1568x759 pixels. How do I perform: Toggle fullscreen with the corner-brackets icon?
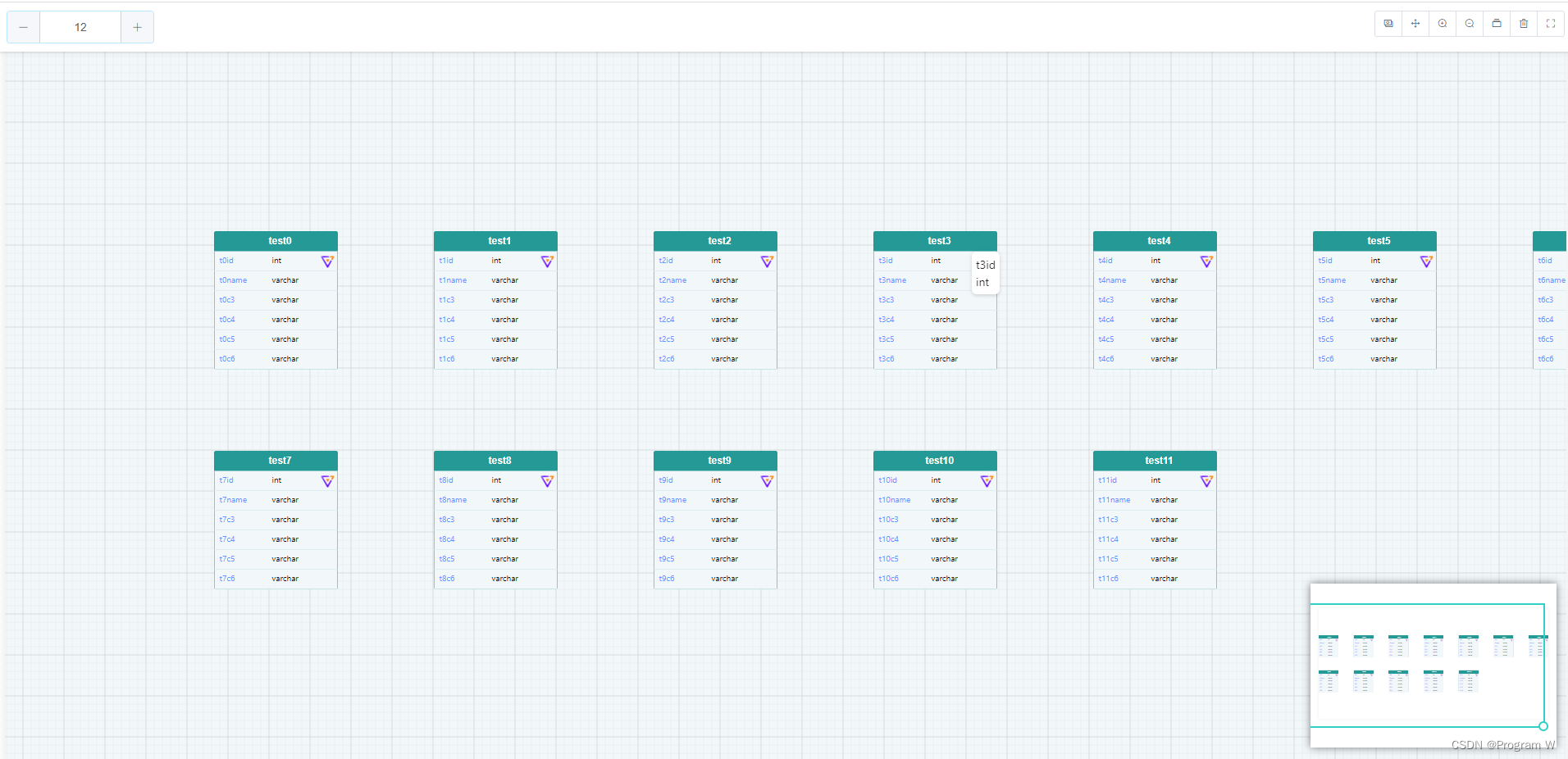(x=1551, y=24)
